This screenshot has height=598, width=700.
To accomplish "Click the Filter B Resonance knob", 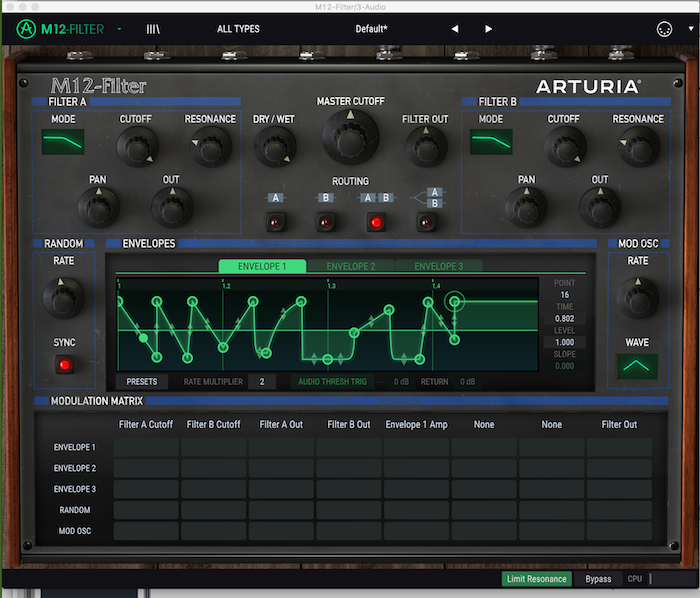I will [x=639, y=147].
